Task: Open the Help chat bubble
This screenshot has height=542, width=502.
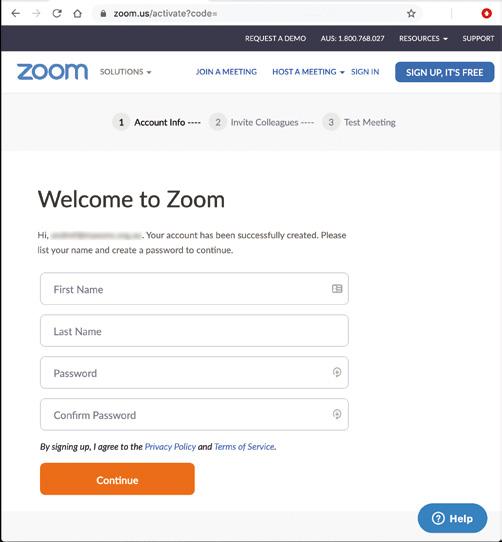Action: 452,518
